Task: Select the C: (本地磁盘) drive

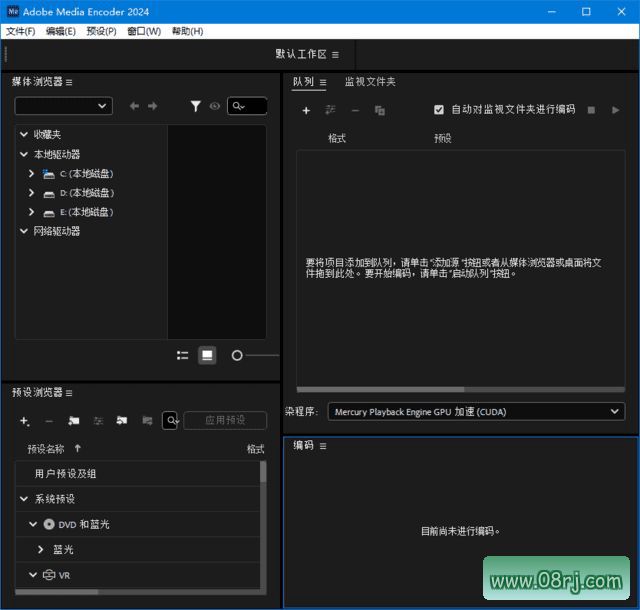Action: tap(87, 174)
